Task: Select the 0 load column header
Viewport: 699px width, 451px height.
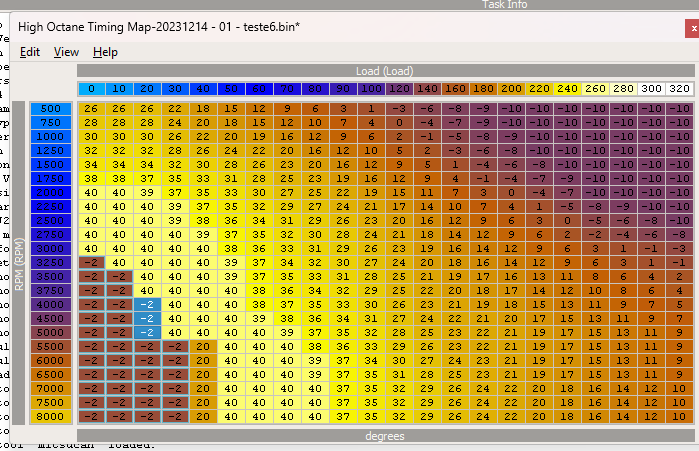Action: [x=91, y=88]
